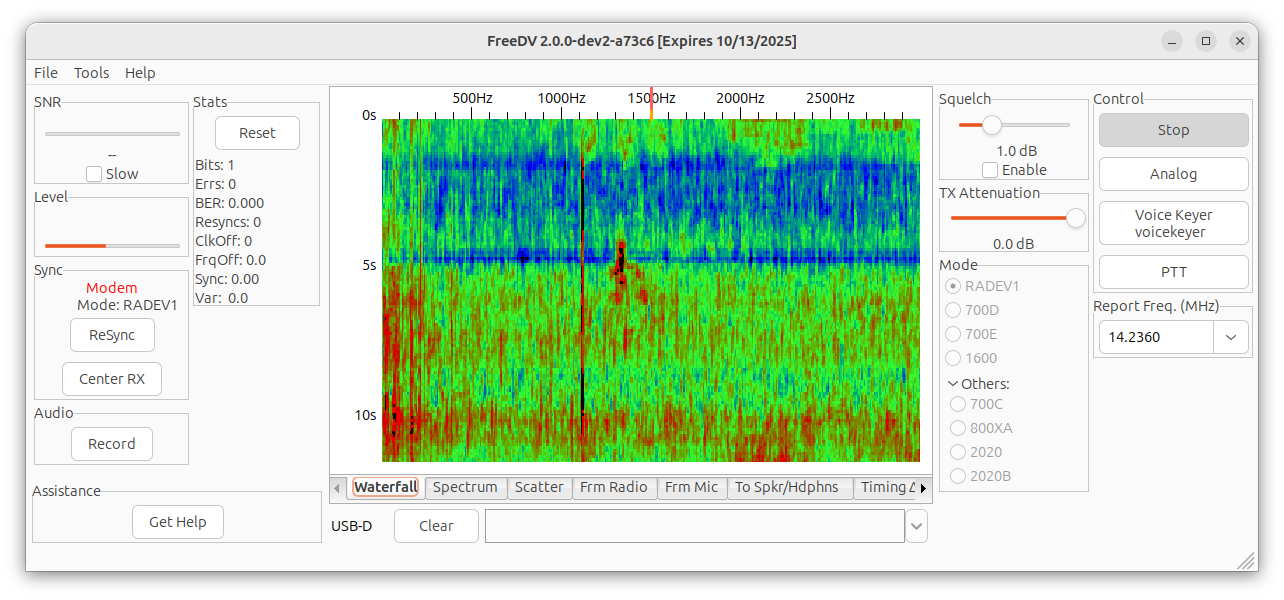Stop the modem with Stop button
The height and width of the screenshot is (600, 1284).
pyautogui.click(x=1174, y=130)
